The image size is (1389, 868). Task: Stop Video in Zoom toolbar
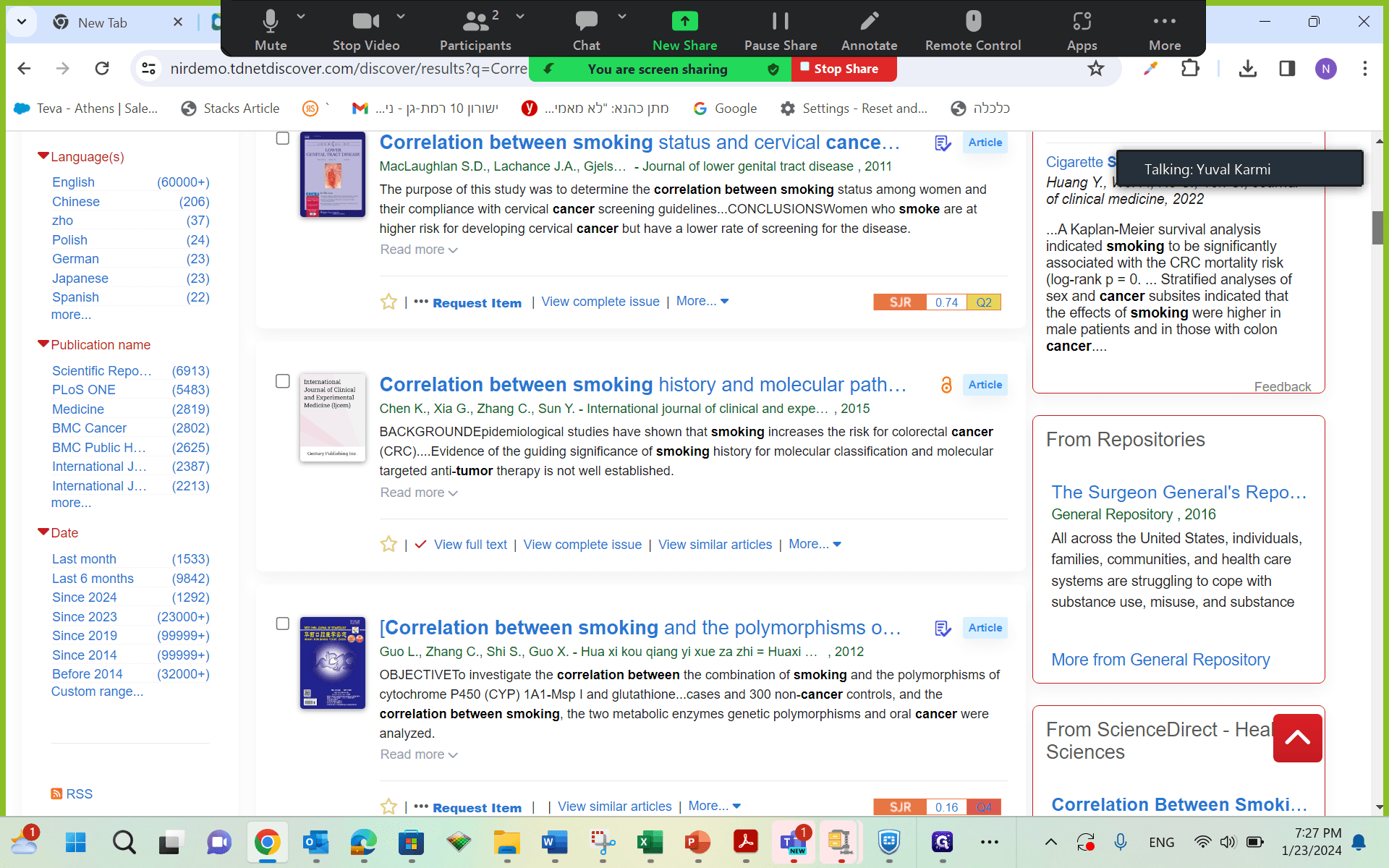click(x=365, y=30)
